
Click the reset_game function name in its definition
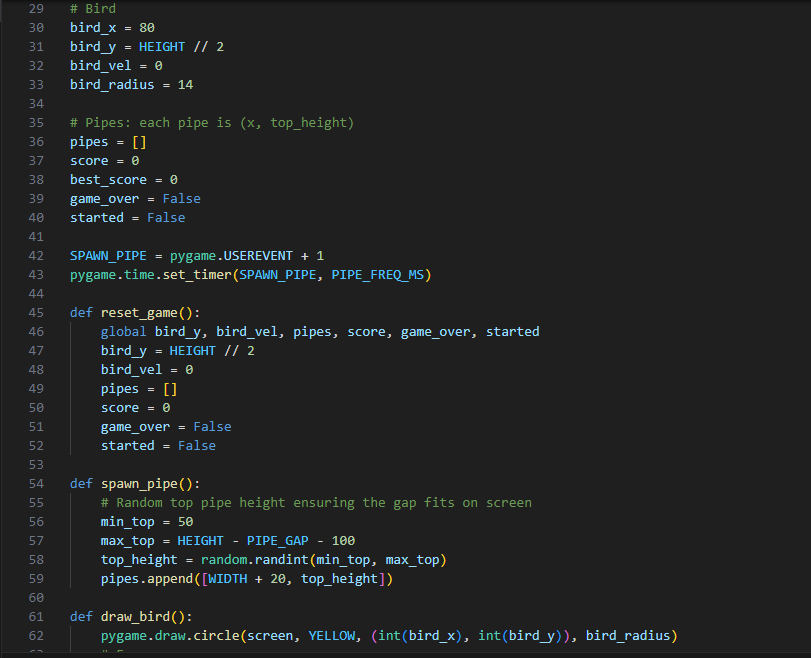139,312
